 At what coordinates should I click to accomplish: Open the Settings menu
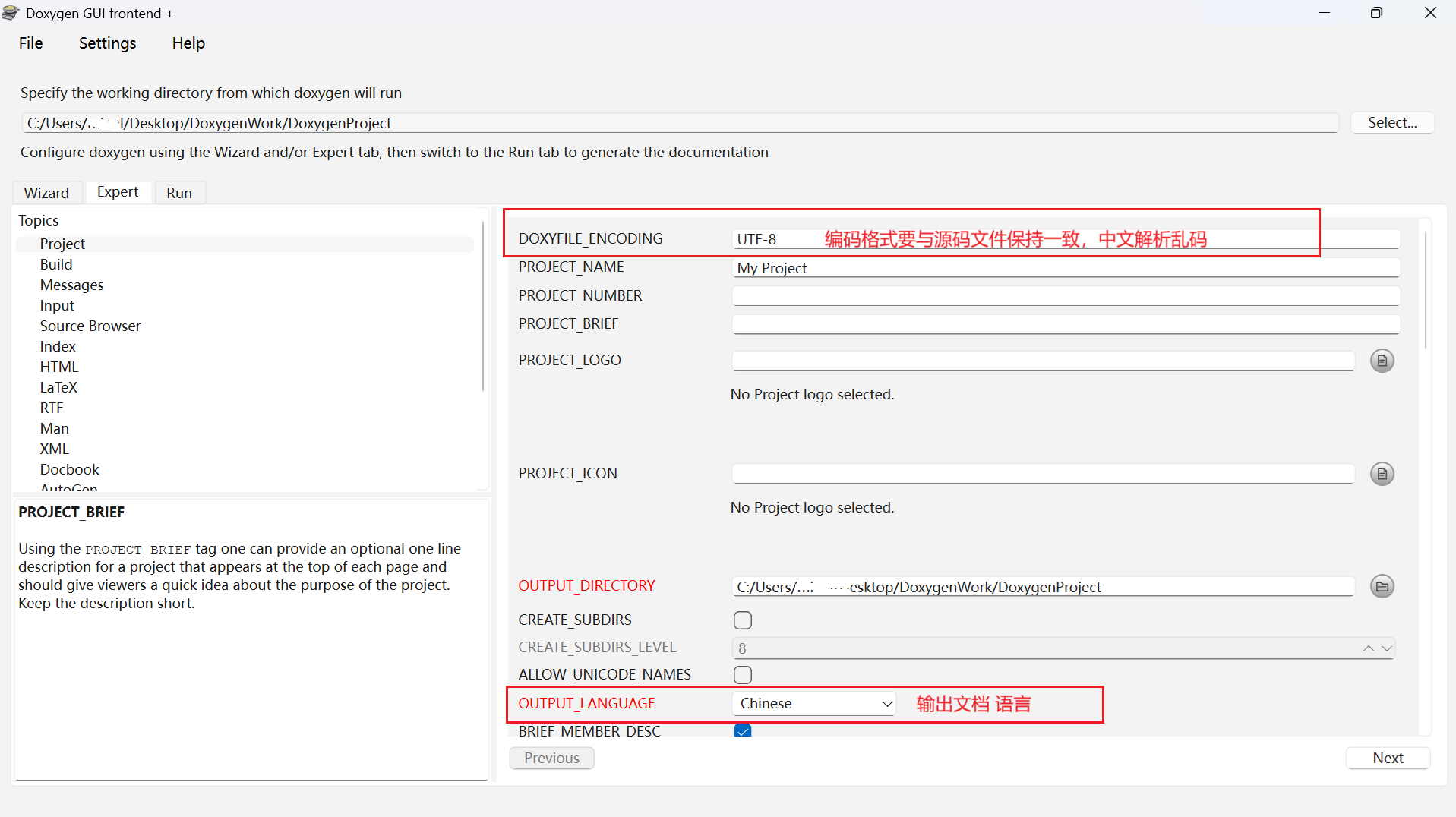[x=108, y=43]
